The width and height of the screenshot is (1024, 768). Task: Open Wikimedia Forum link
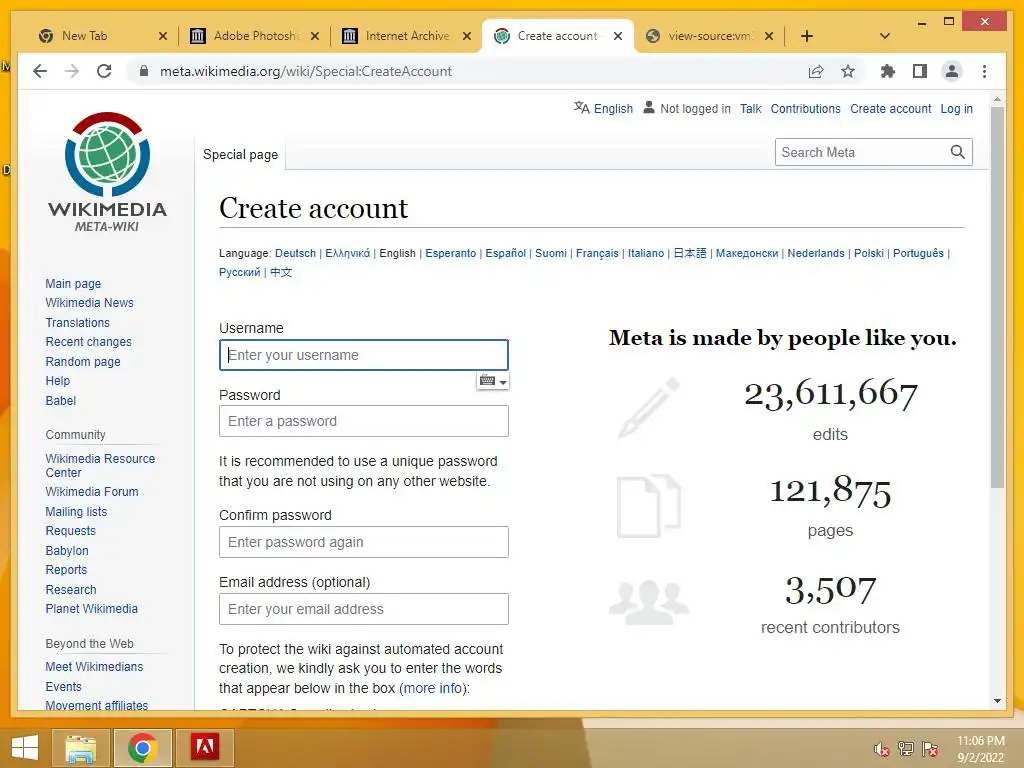tap(92, 491)
